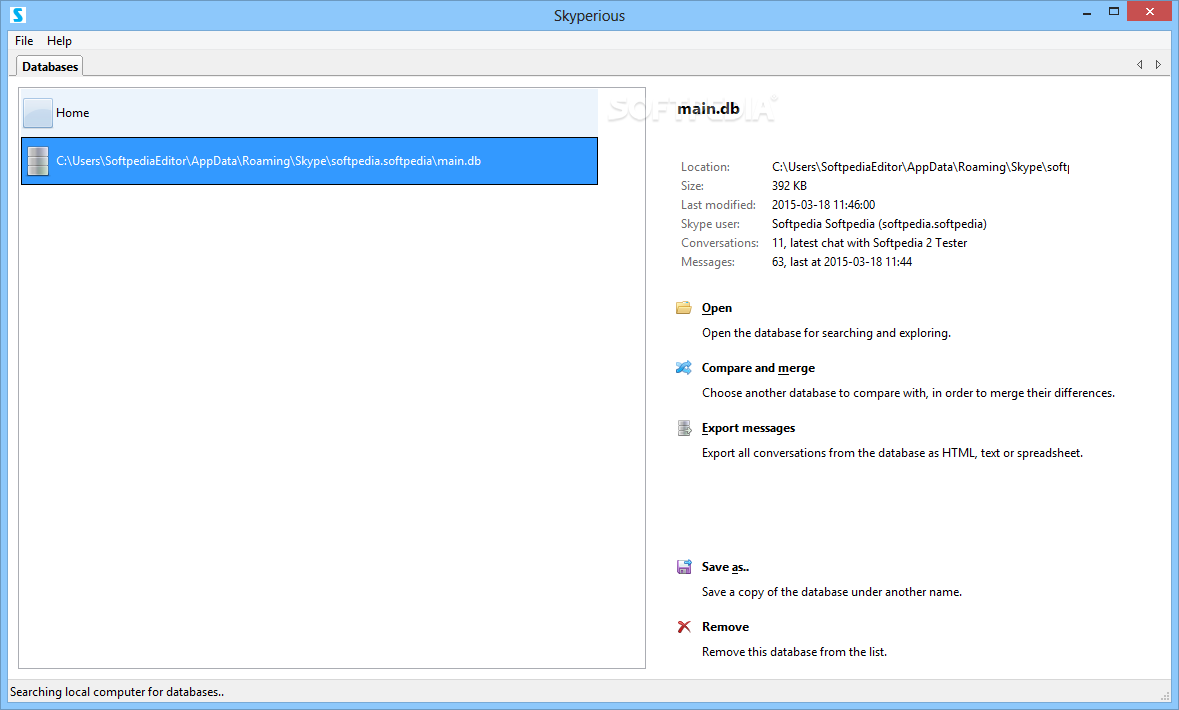Screen dimensions: 1179x710
Task: Click the left tab scroll arrow
Action: pyautogui.click(x=1140, y=65)
